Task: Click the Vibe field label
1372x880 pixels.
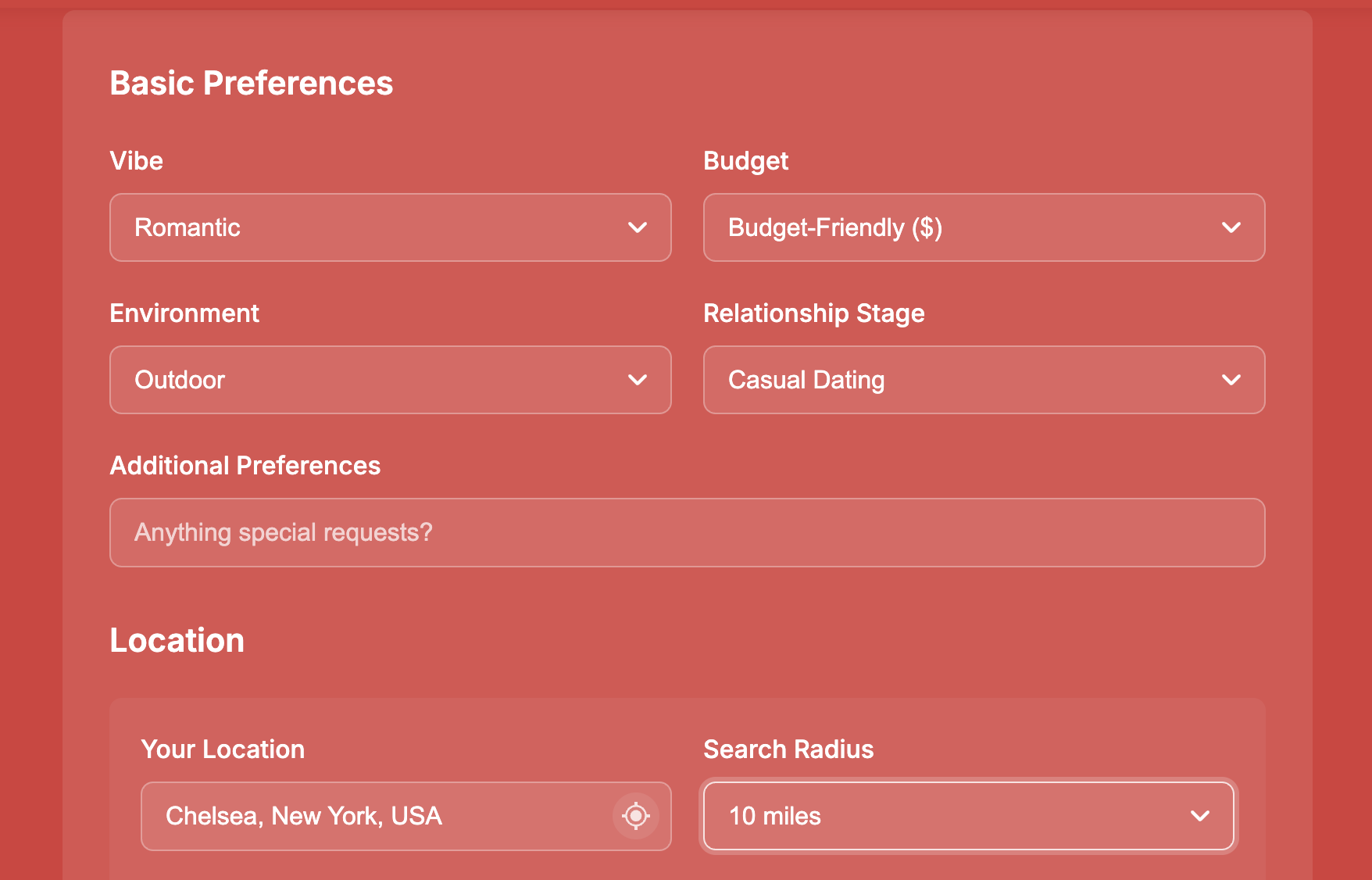Action: click(137, 161)
